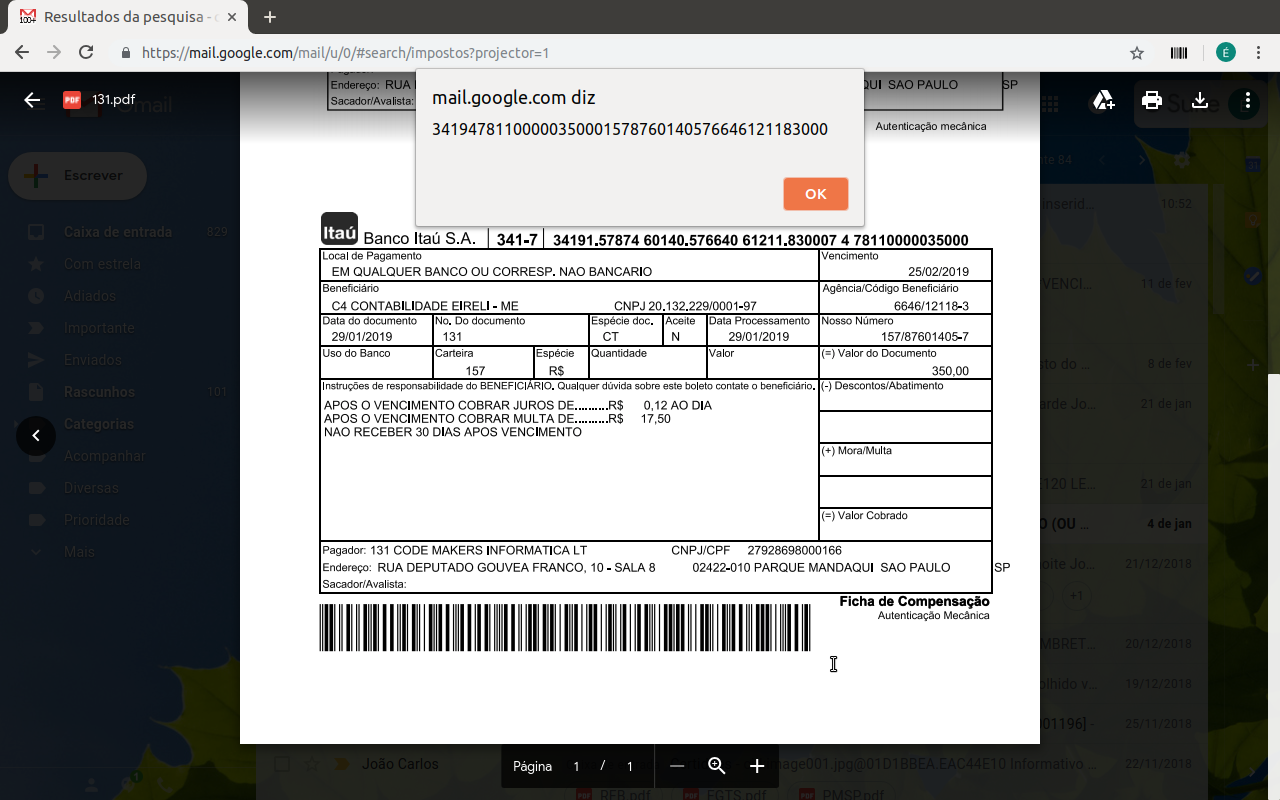
Task: Open Enviados folder
Action: (93, 360)
